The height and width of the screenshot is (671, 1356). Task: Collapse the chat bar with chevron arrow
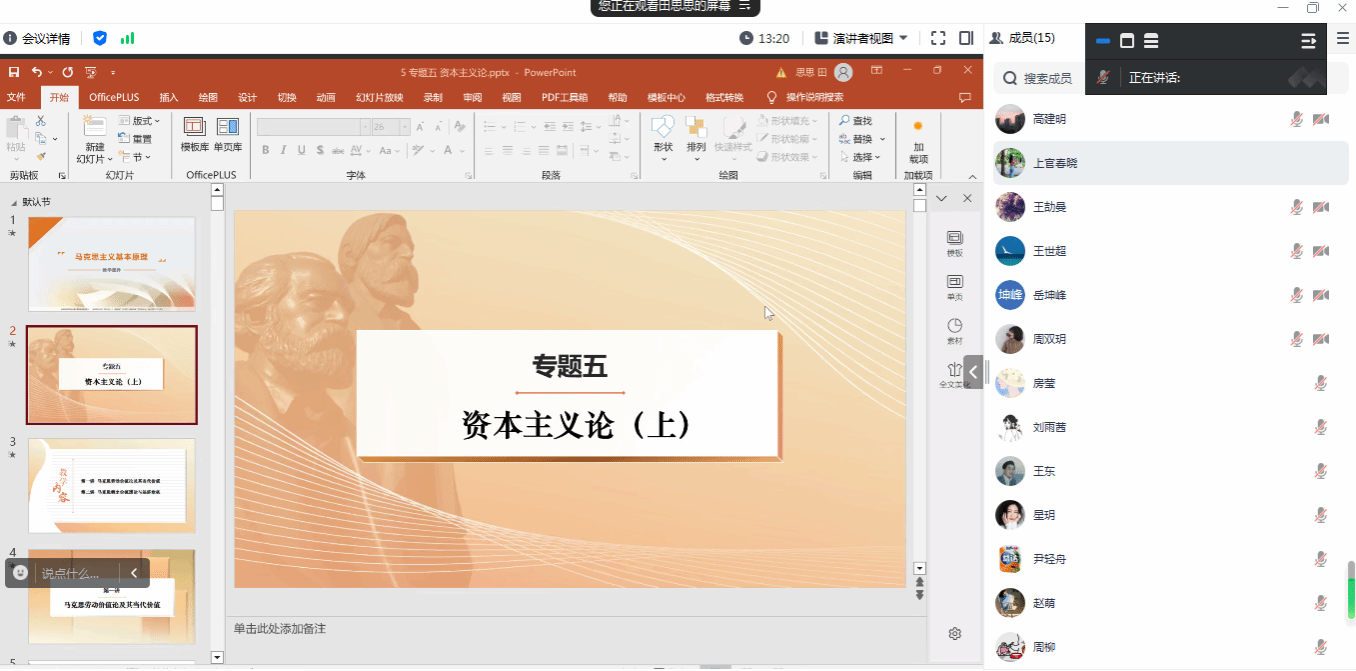pyautogui.click(x=134, y=573)
